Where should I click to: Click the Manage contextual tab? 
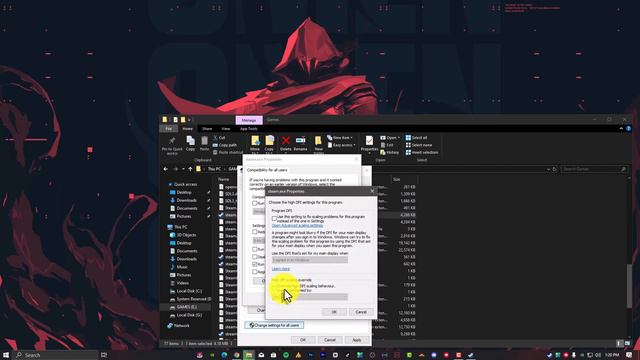pyautogui.click(x=249, y=120)
